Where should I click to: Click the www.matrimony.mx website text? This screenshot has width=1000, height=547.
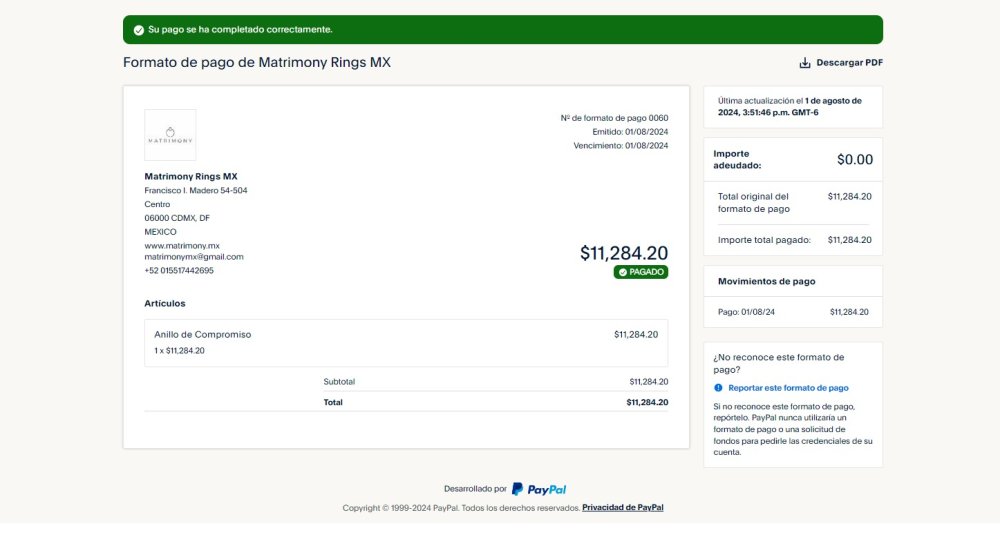pos(182,245)
